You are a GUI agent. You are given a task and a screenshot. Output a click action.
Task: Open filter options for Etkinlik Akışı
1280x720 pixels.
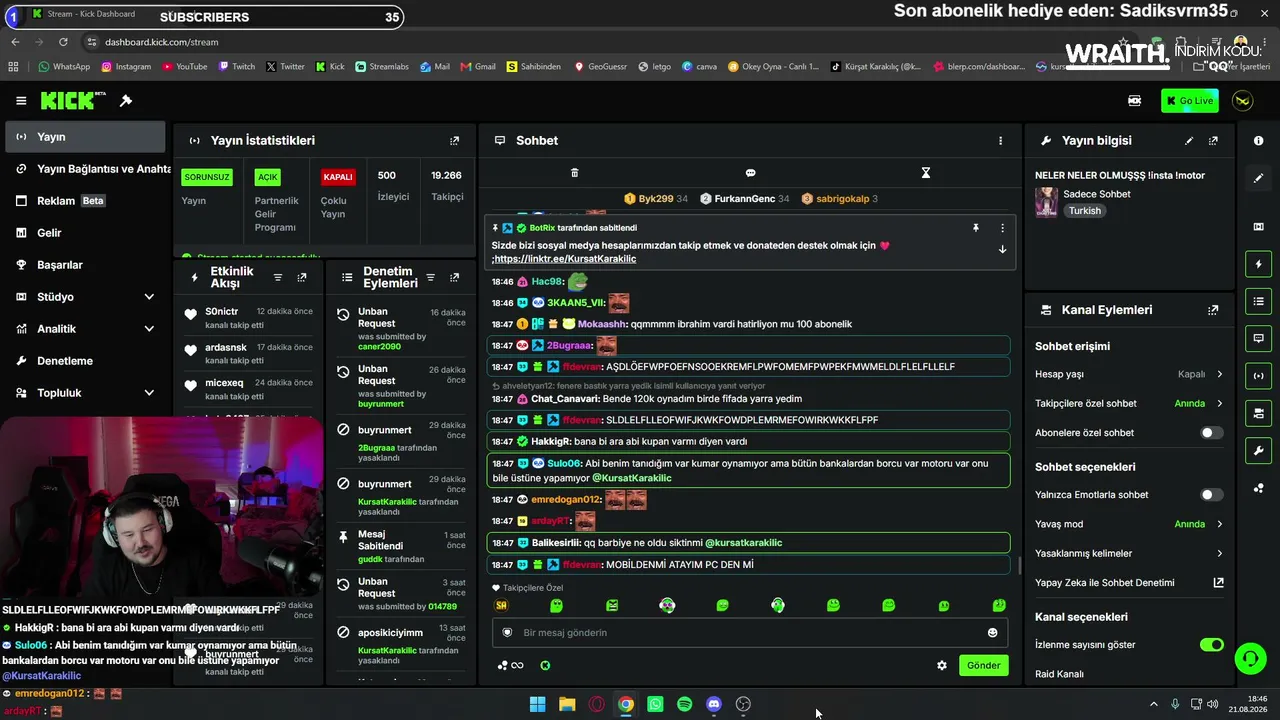click(x=278, y=278)
